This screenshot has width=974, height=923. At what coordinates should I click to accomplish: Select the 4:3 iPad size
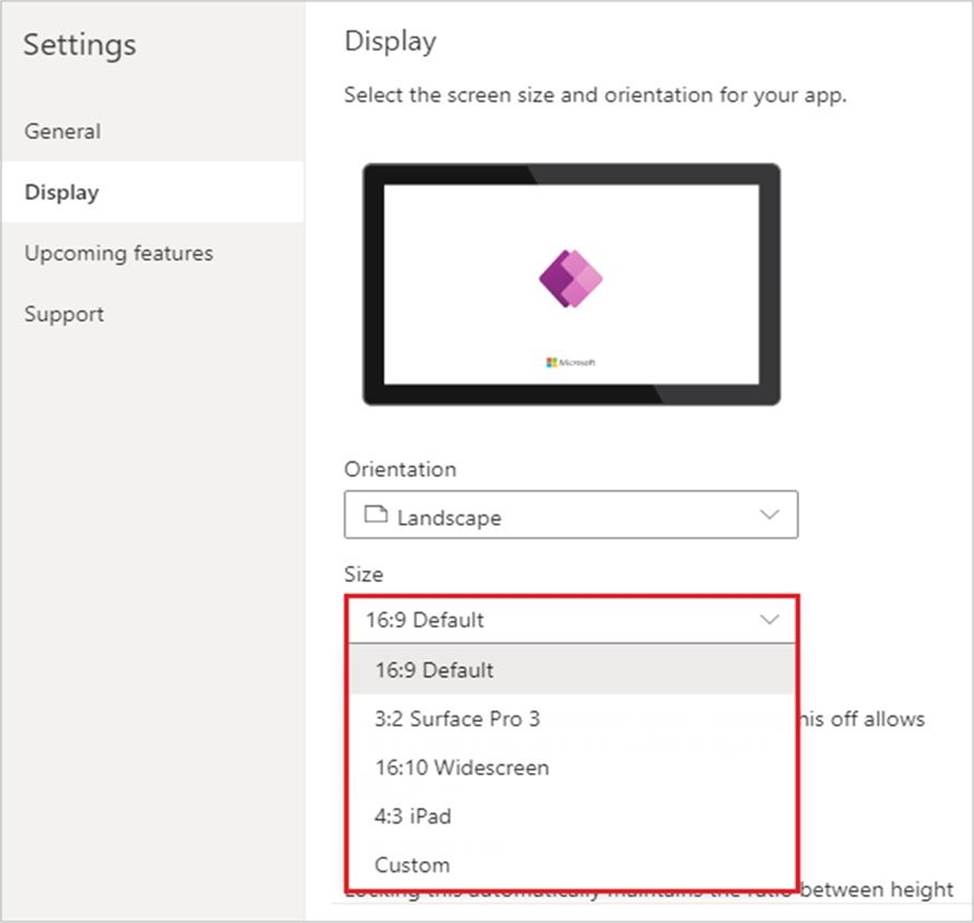(412, 816)
